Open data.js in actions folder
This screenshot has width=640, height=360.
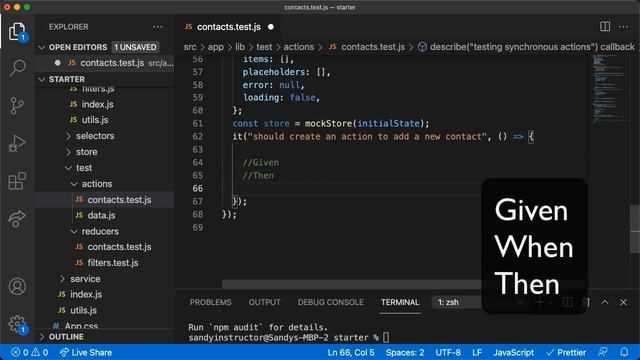[x=101, y=215]
